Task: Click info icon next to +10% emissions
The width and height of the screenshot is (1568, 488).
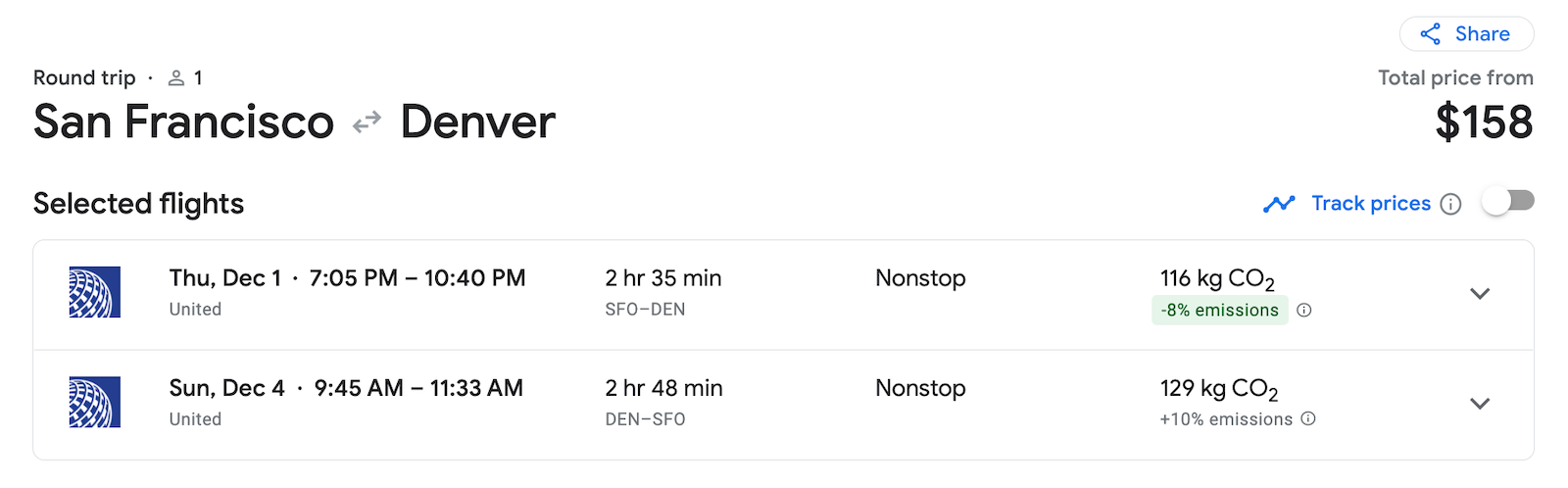Action: [x=1308, y=419]
